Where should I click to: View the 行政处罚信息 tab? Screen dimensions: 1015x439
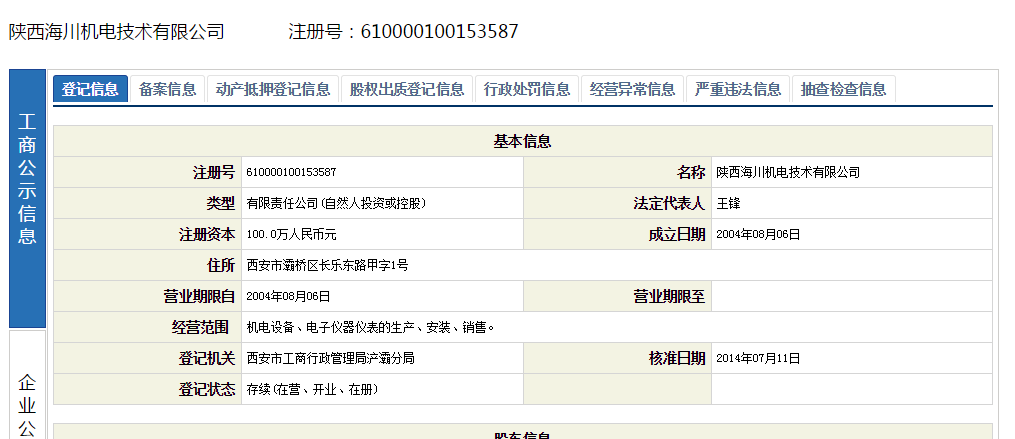tap(527, 89)
